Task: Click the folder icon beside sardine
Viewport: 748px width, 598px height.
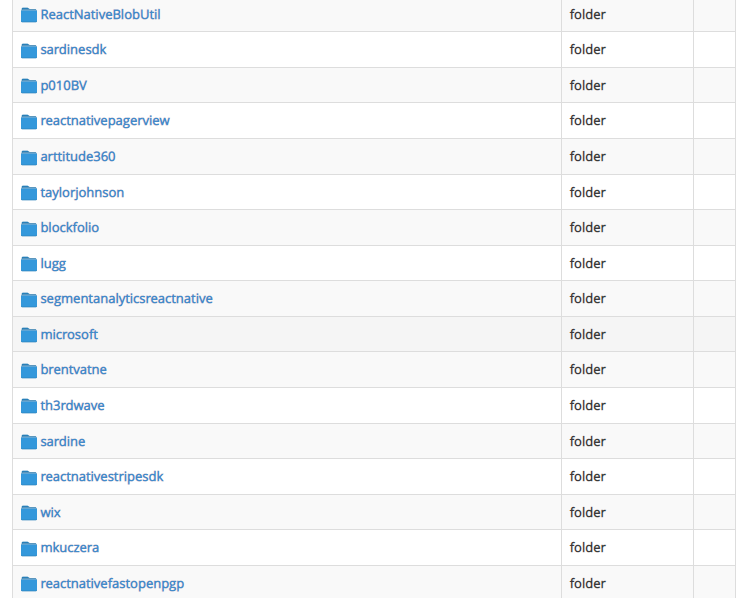Action: click(x=29, y=442)
